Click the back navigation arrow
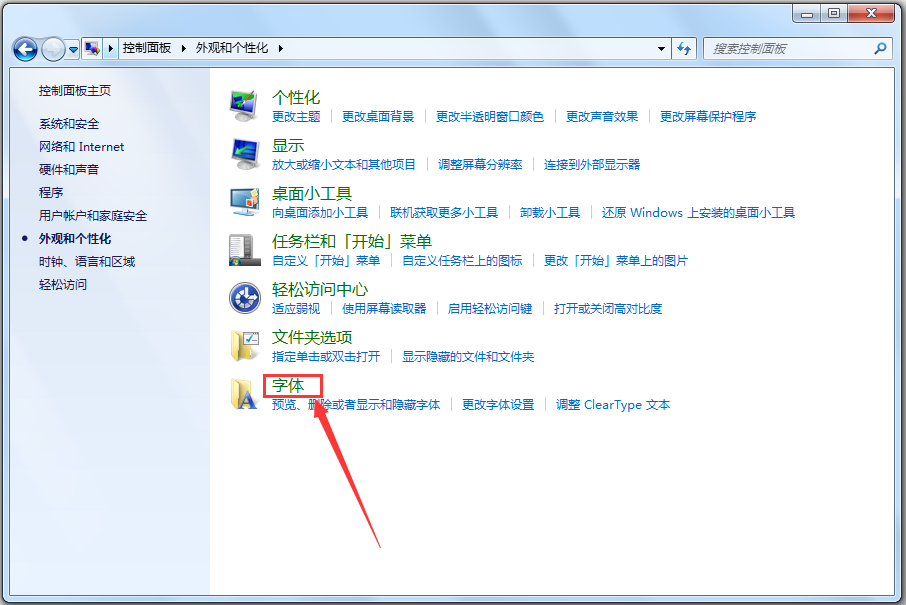 tap(24, 48)
